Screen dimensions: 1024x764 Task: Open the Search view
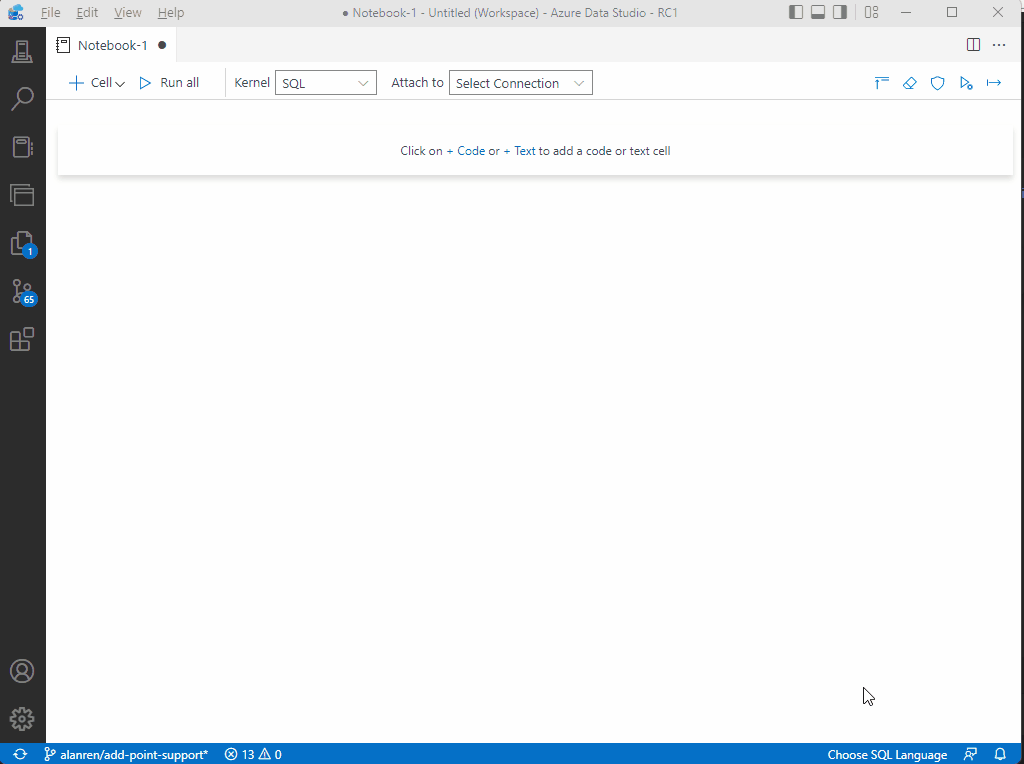click(x=22, y=98)
